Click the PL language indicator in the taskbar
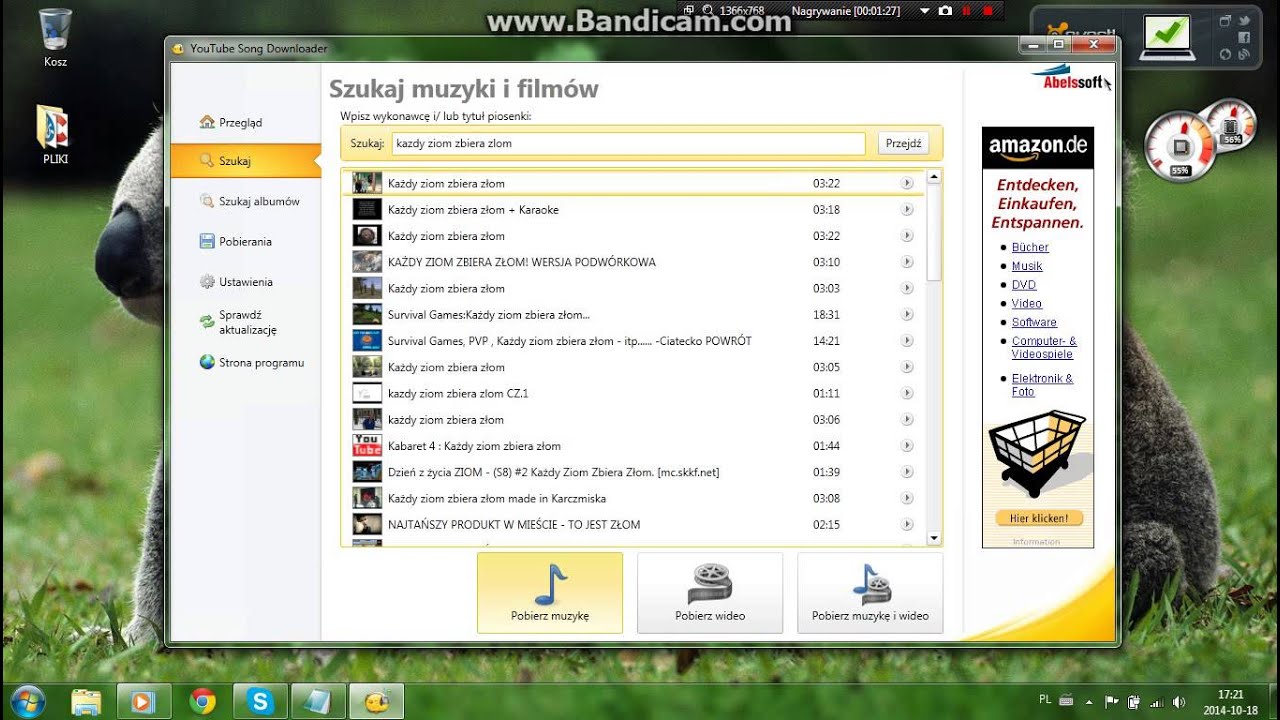 [1045, 700]
